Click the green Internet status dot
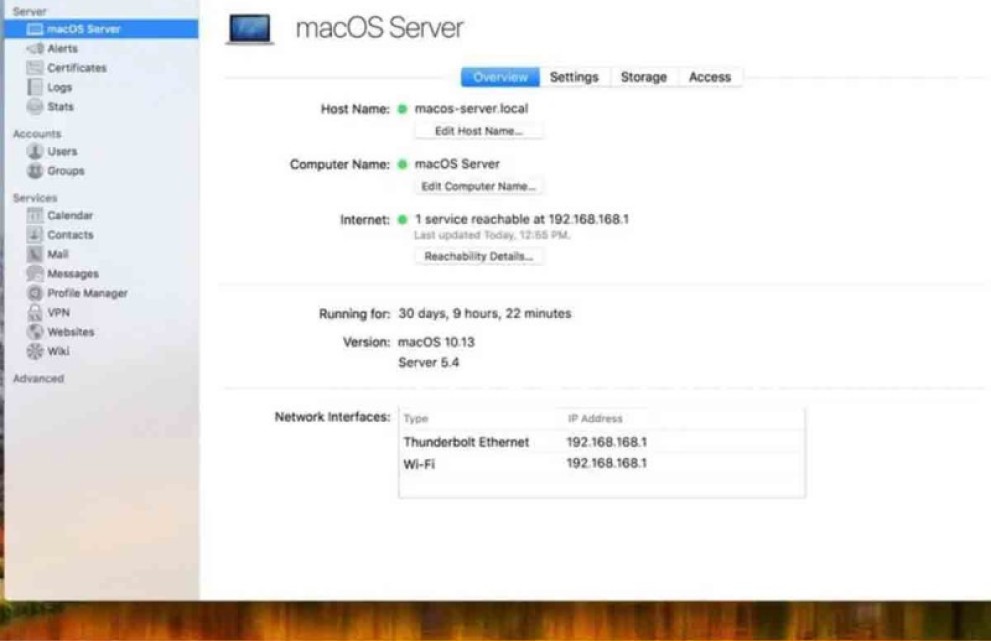The width and height of the screenshot is (991, 641). [x=402, y=220]
